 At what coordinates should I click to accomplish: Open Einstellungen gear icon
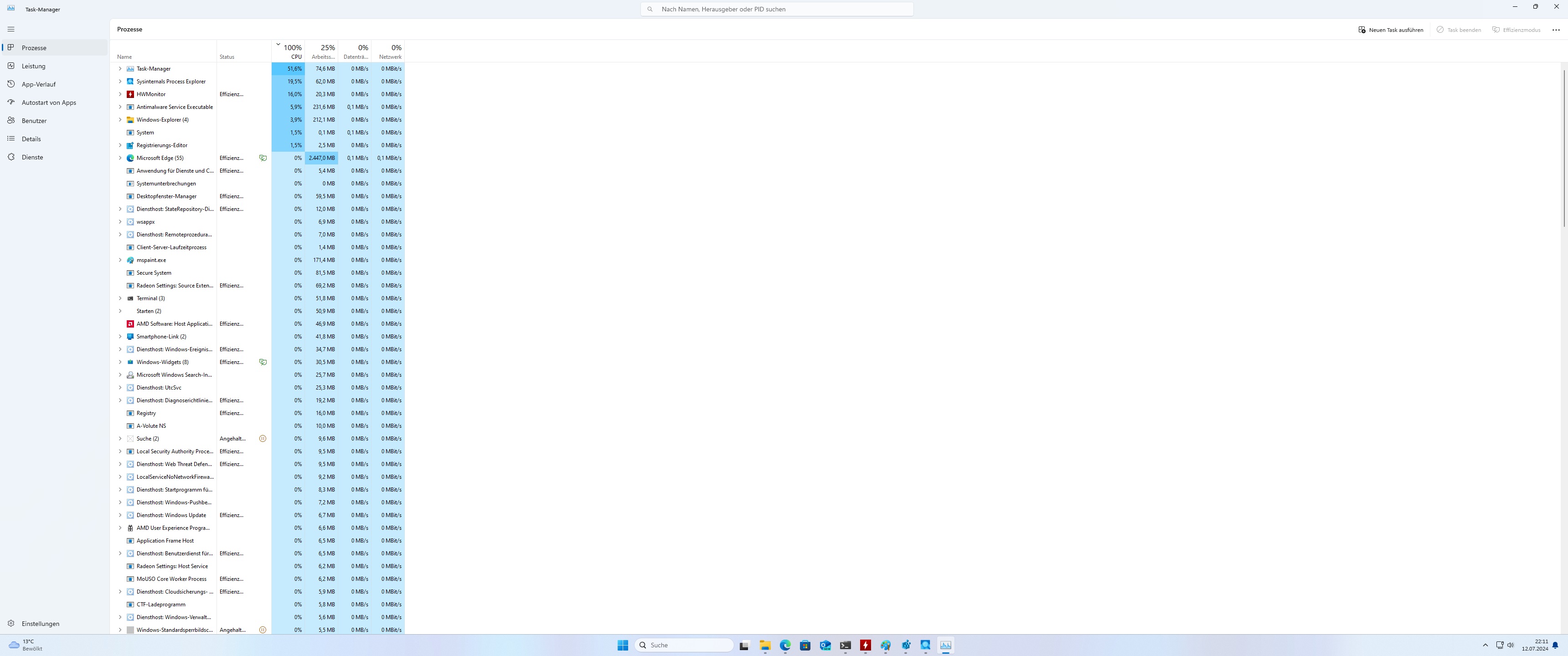coord(11,623)
